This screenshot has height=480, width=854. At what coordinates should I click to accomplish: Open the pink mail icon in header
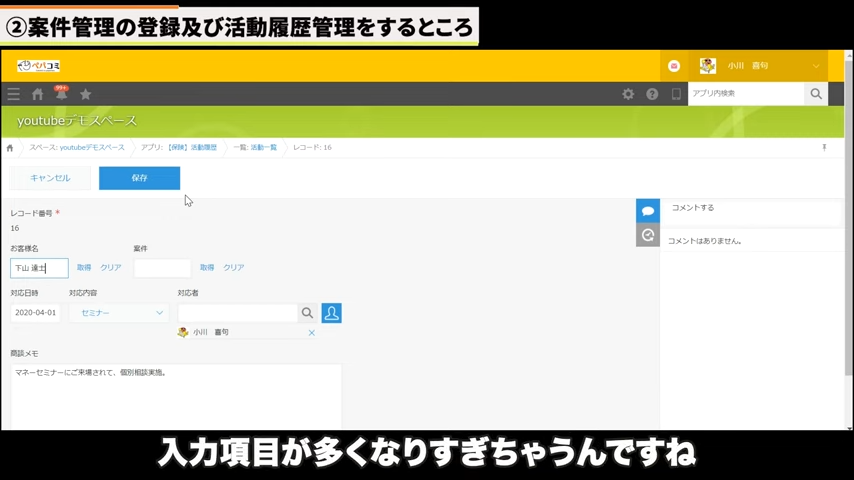click(x=674, y=66)
